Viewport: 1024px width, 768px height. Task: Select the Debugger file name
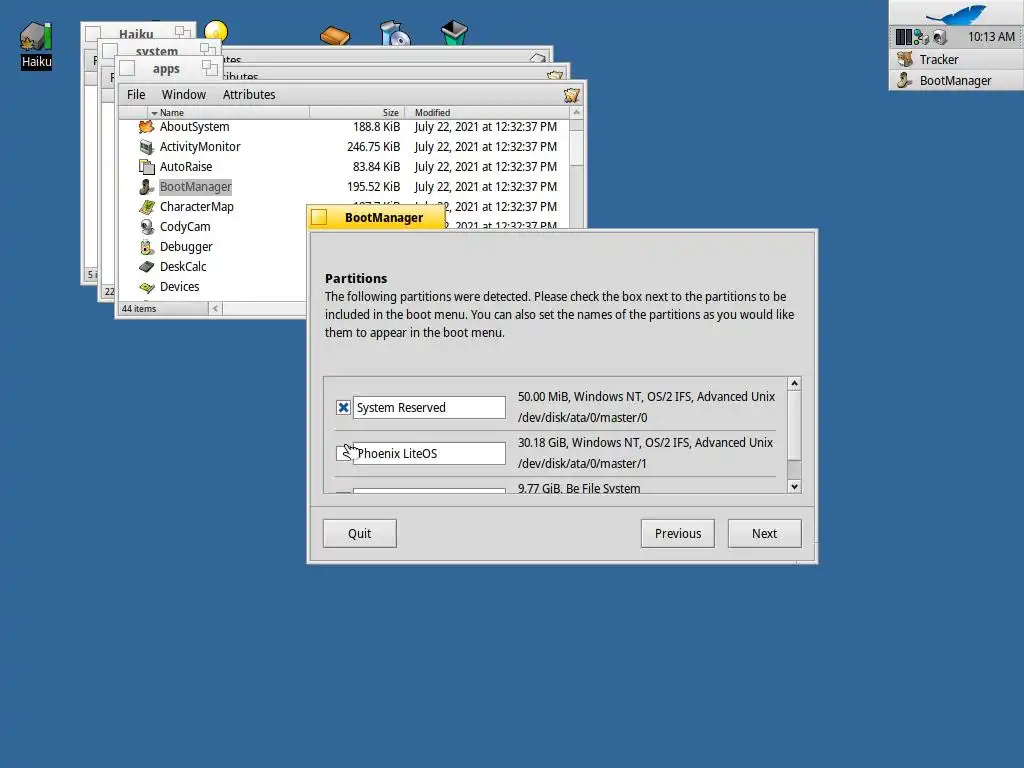coord(186,247)
